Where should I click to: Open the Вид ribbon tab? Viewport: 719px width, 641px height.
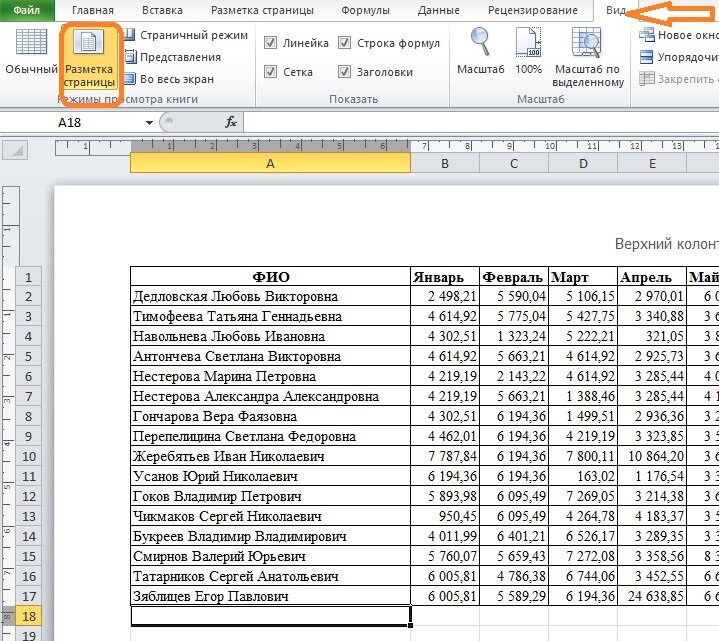[x=615, y=10]
